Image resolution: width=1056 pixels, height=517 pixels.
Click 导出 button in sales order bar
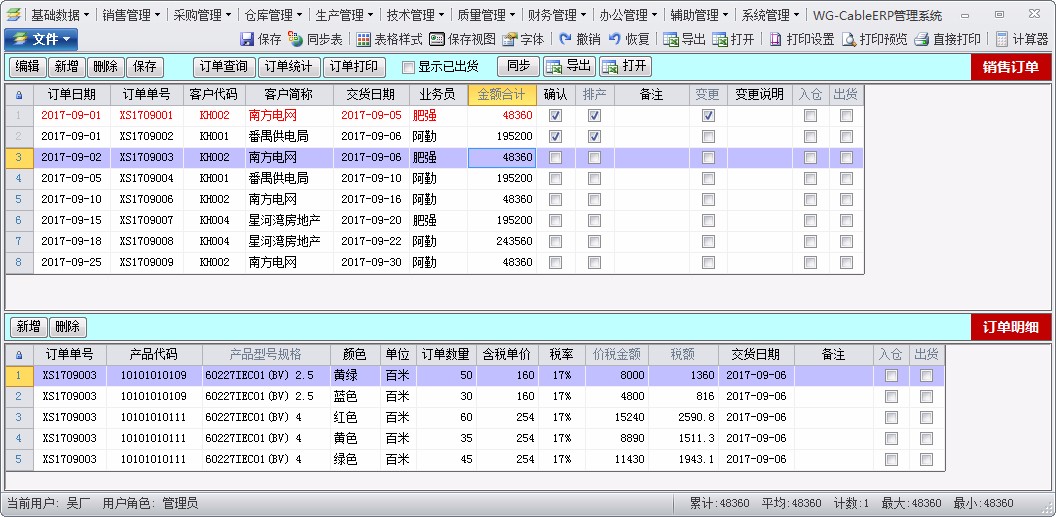[569, 67]
